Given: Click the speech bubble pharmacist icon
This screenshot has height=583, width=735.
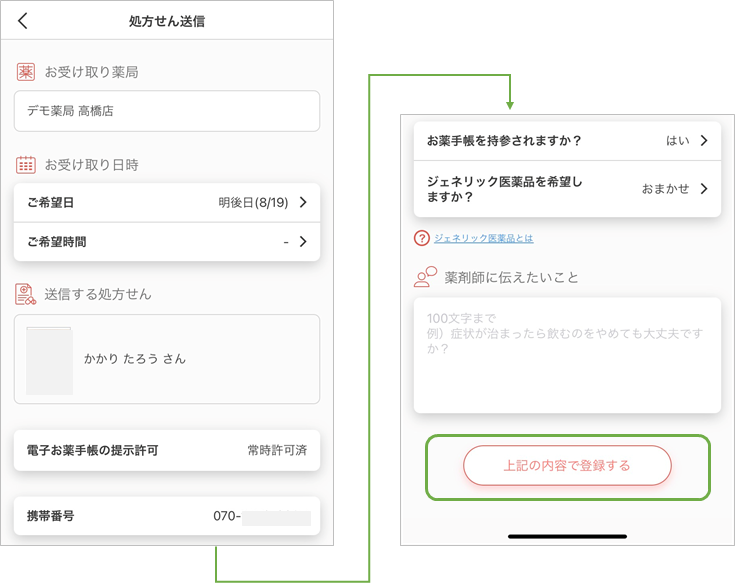Looking at the screenshot, I should [x=426, y=277].
